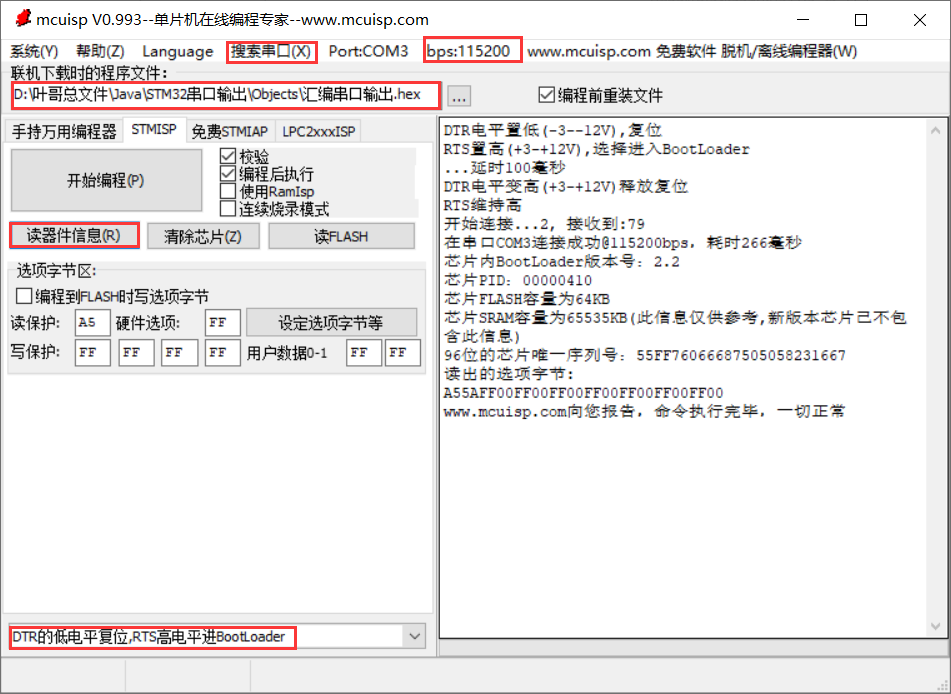The width and height of the screenshot is (951, 694).
Task: Click the 读FLASH button
Action: click(341, 233)
